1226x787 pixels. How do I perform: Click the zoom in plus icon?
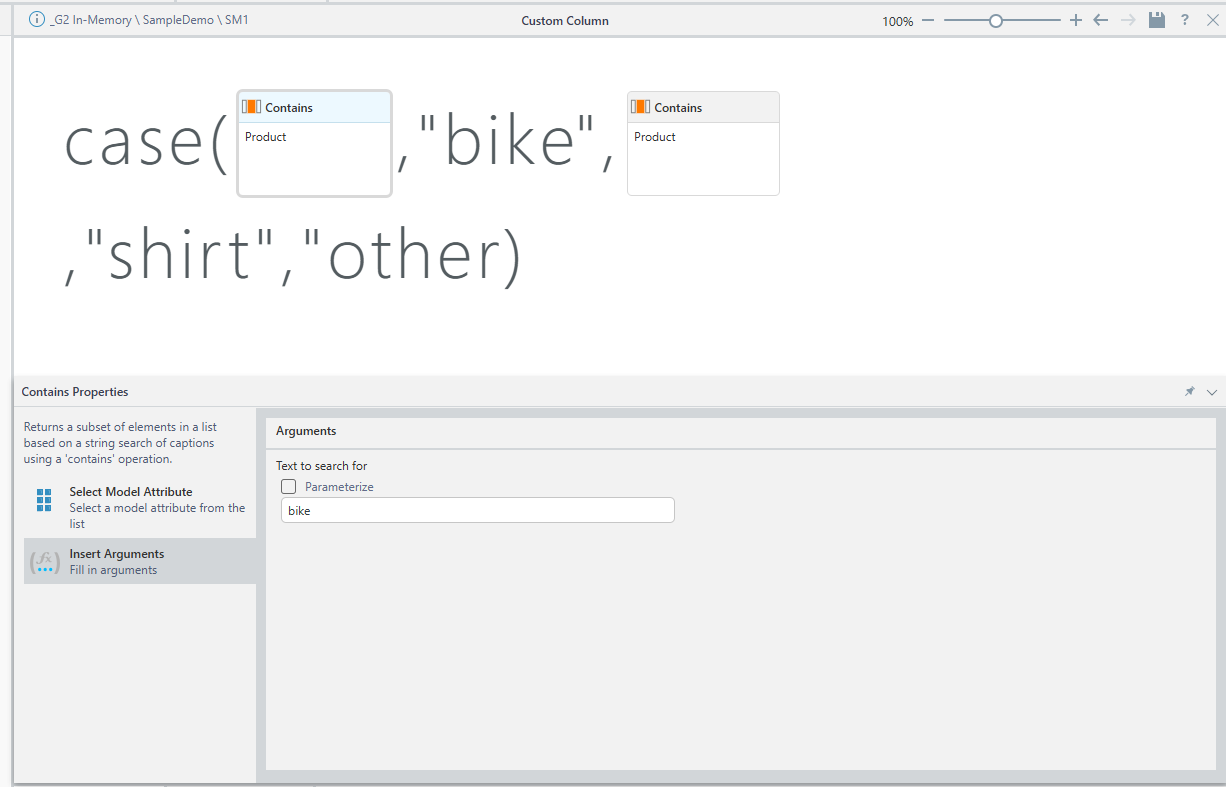tap(1076, 20)
